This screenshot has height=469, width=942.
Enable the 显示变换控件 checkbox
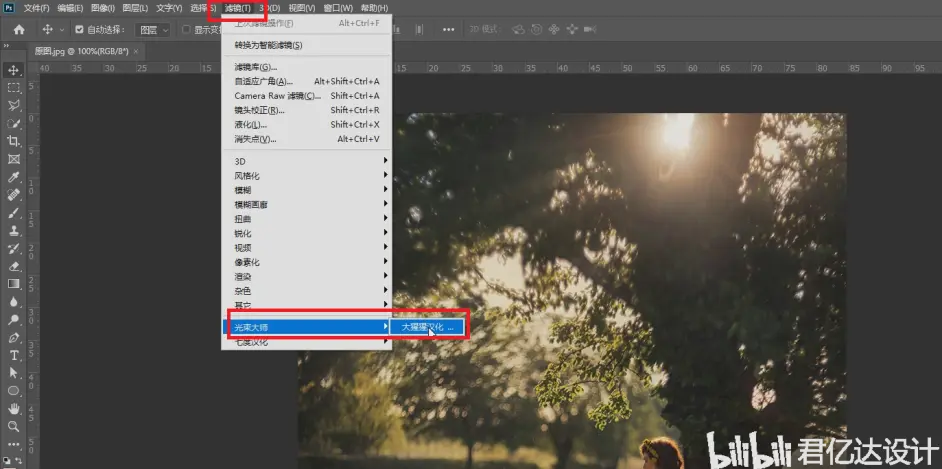(186, 29)
